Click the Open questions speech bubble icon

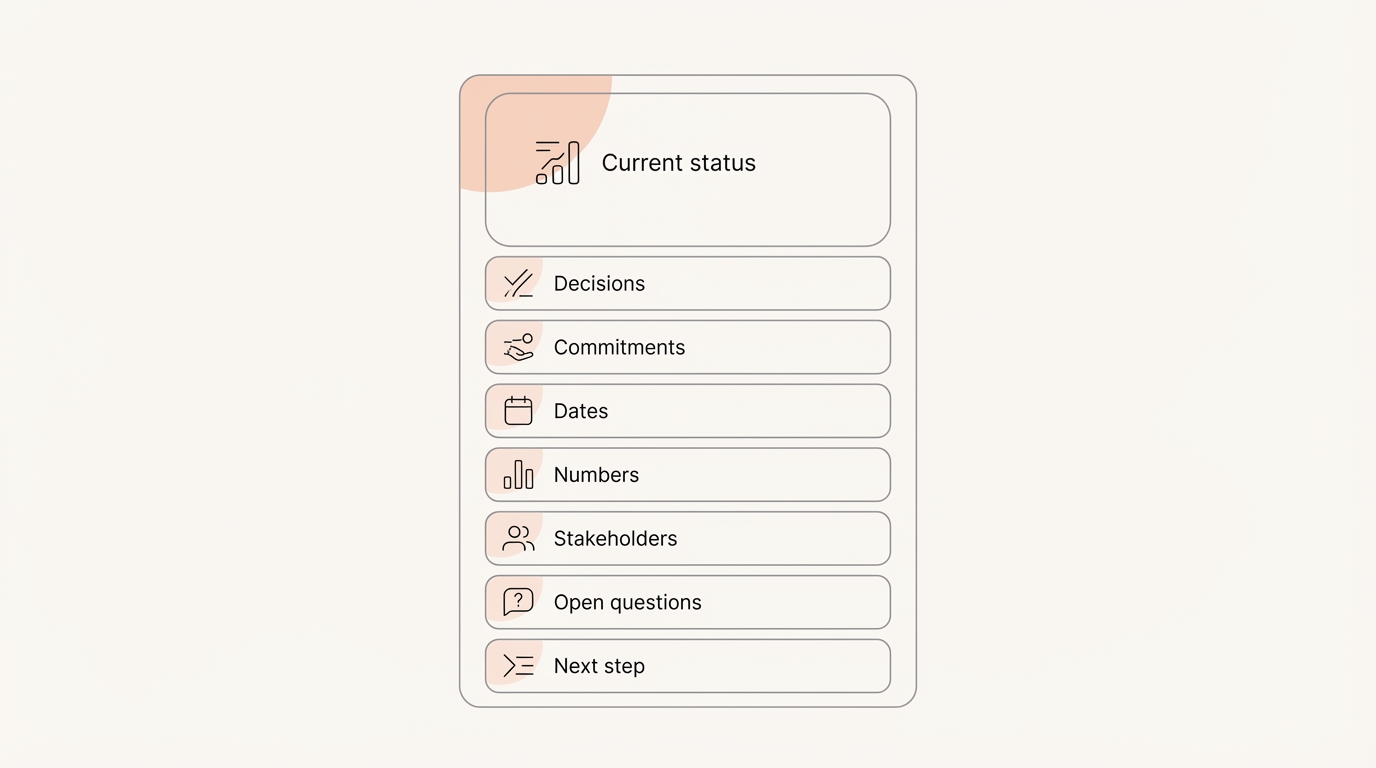click(518, 602)
